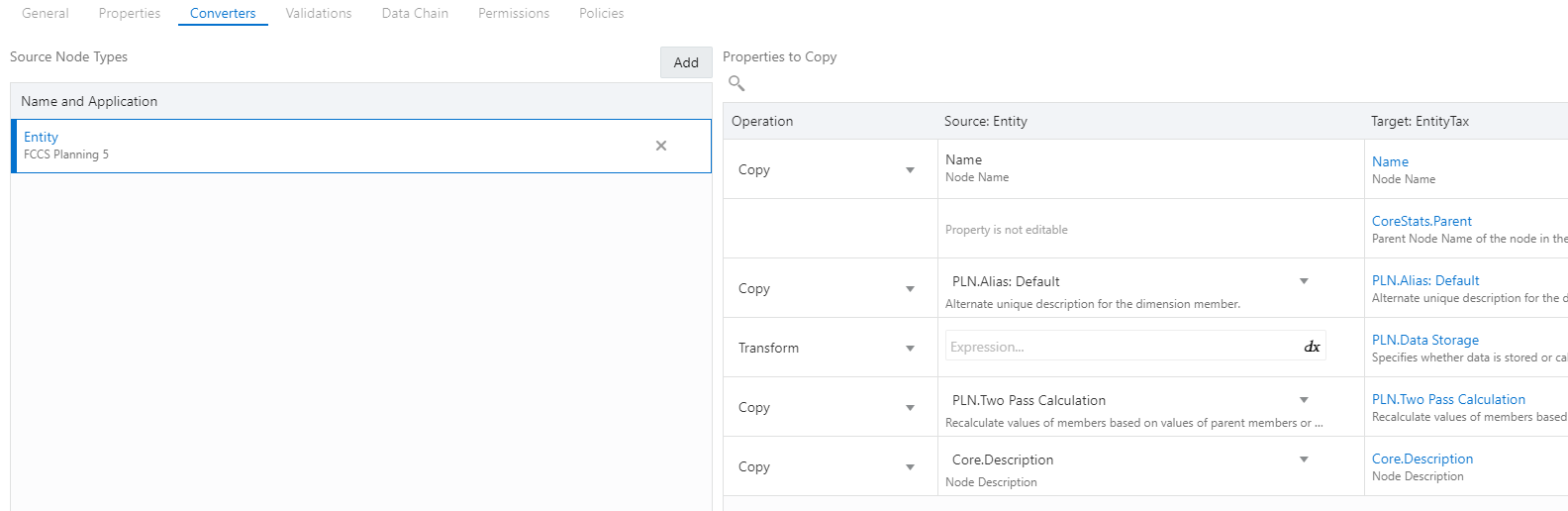Open the Transform operation dropdown
The height and width of the screenshot is (511, 1568).
[x=910, y=349]
